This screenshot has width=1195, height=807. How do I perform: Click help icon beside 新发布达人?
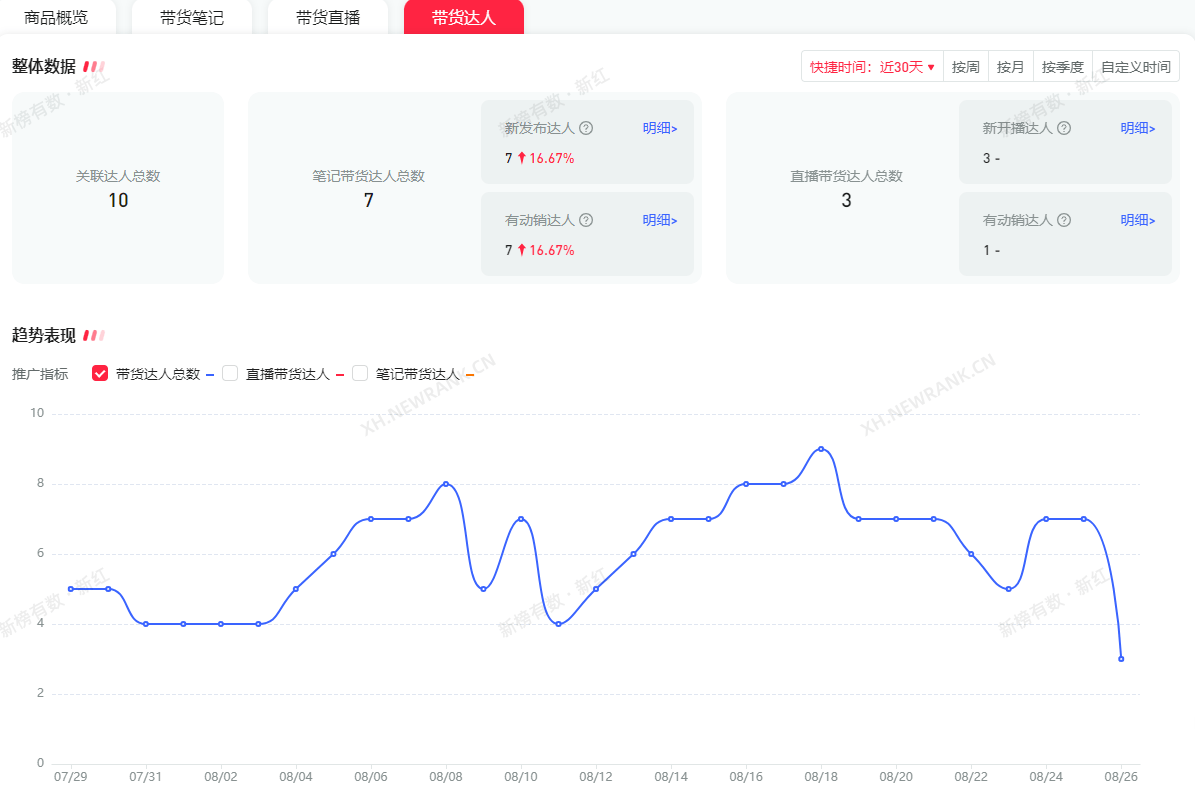point(586,128)
